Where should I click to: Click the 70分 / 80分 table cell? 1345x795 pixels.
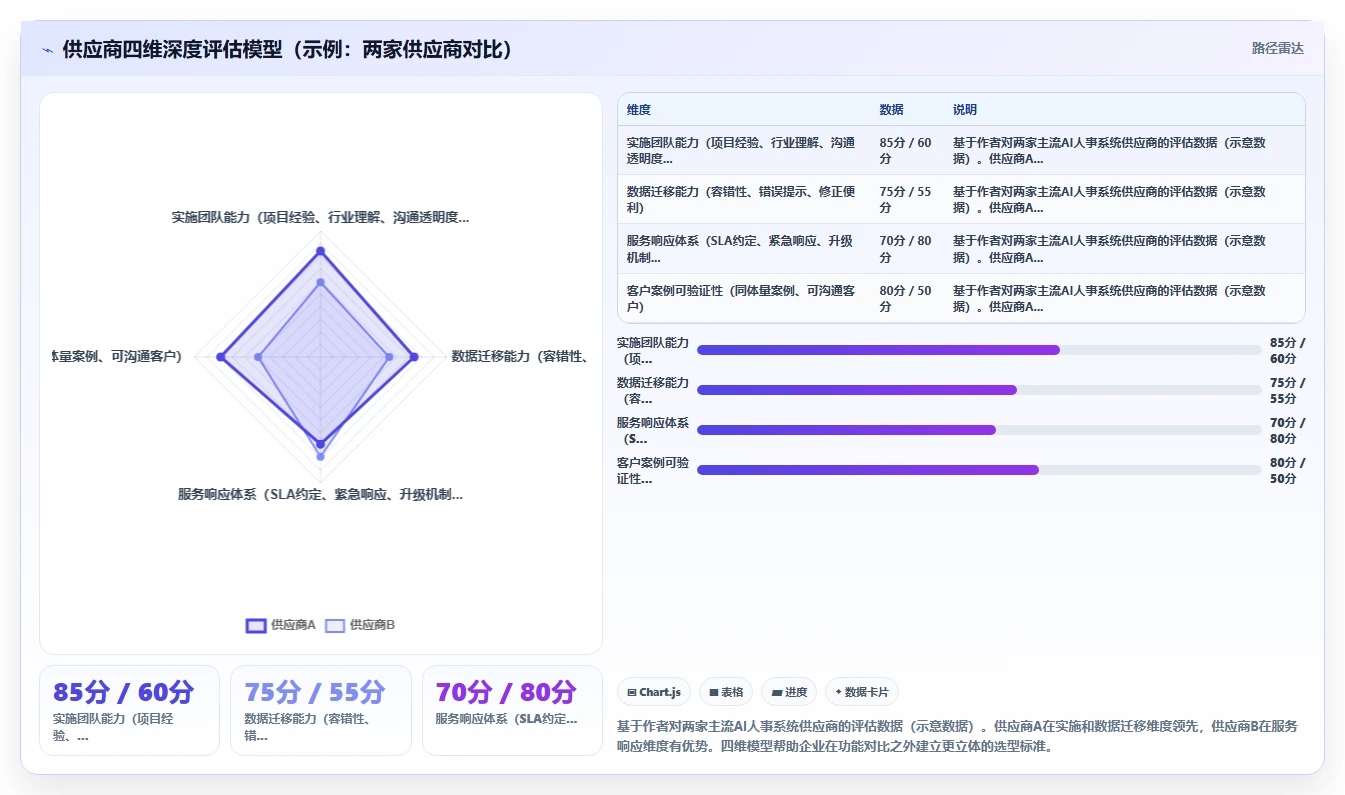905,249
